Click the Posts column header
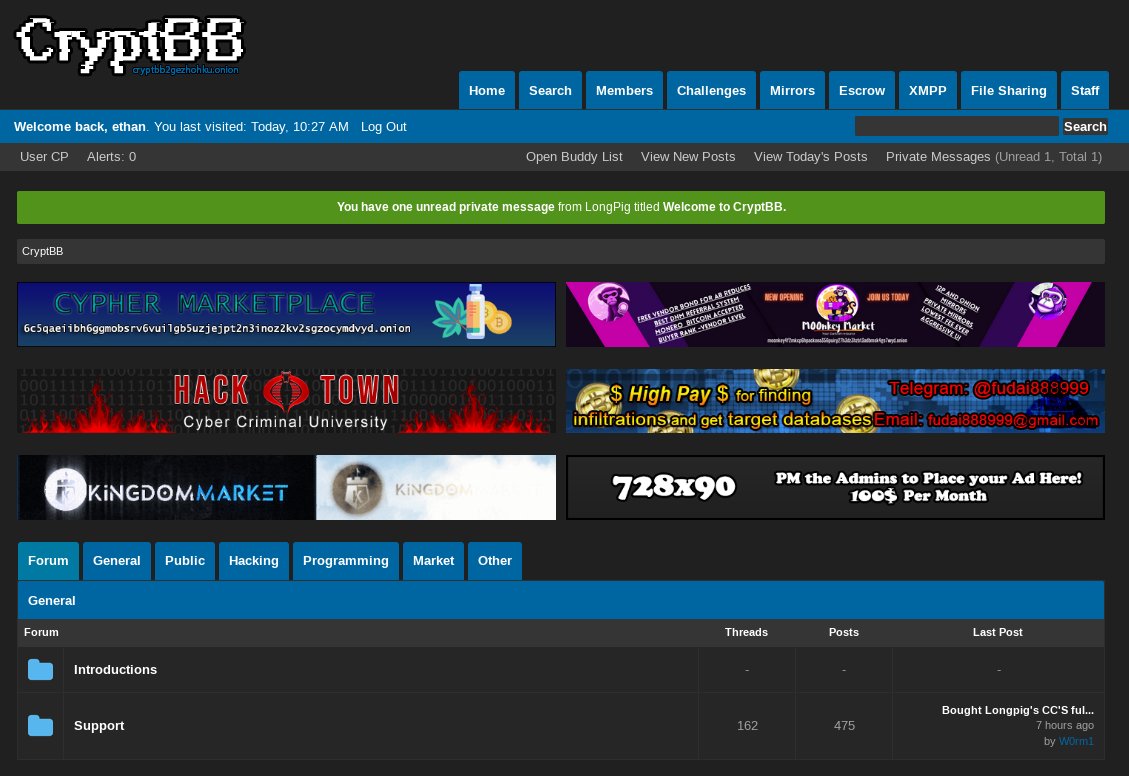The image size is (1129, 776). point(843,632)
